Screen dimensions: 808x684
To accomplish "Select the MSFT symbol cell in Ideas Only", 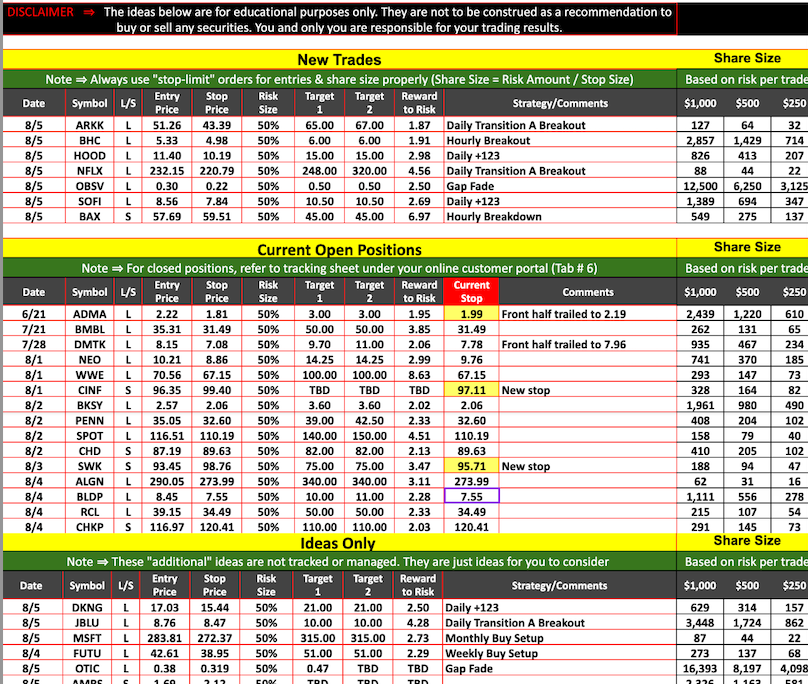I will pos(89,638).
